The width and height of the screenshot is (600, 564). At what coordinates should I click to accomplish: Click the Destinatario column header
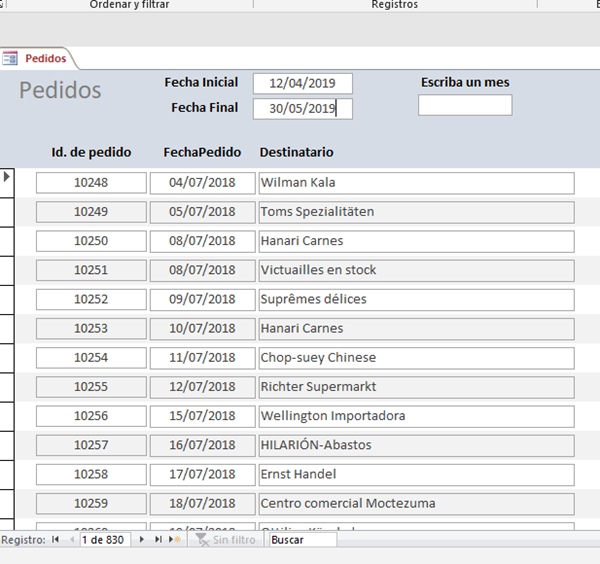click(297, 152)
